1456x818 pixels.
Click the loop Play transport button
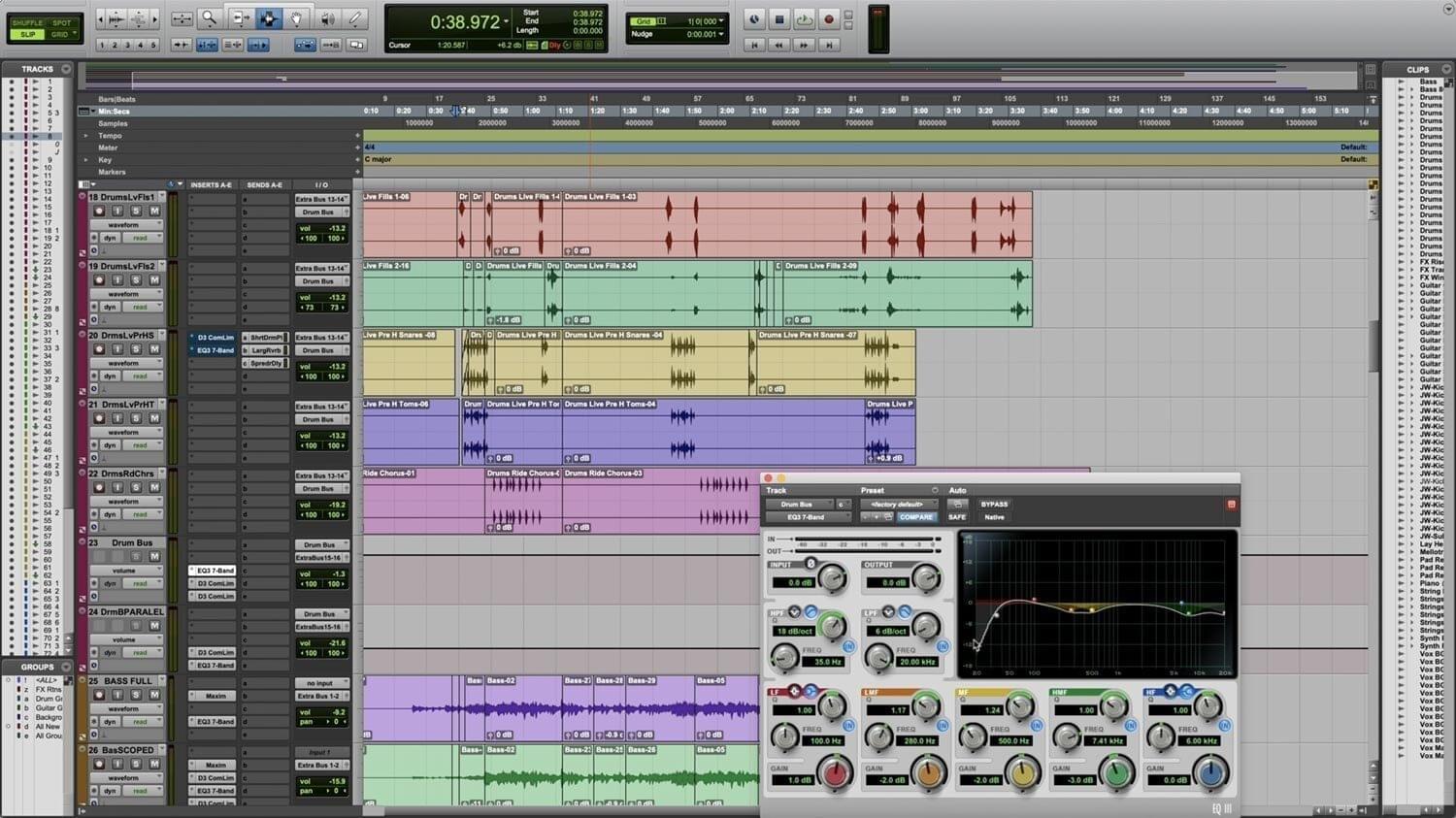pyautogui.click(x=804, y=19)
